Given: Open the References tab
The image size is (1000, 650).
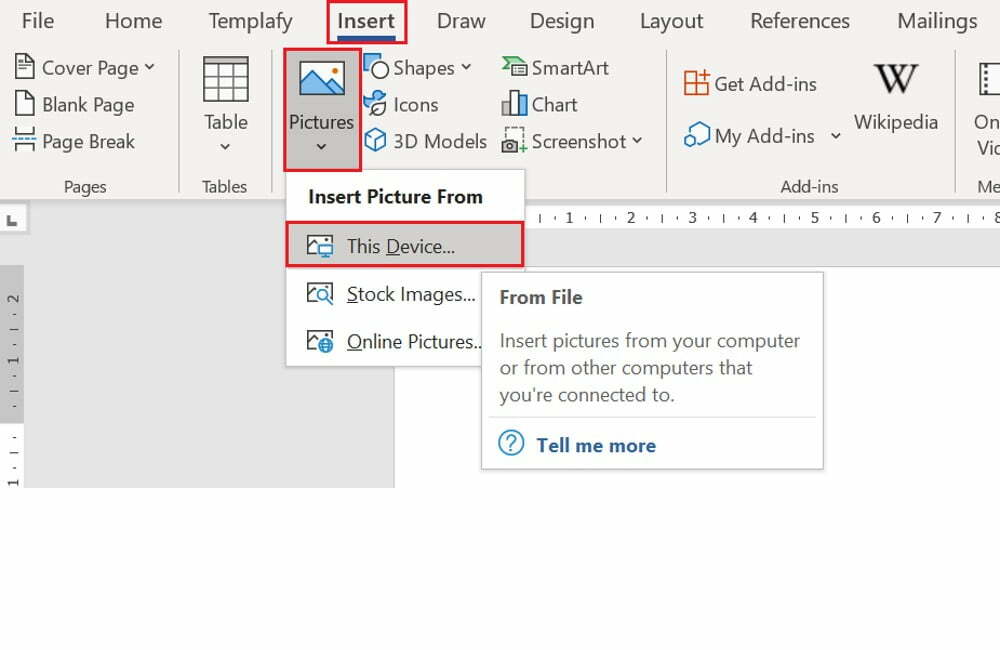Looking at the screenshot, I should pyautogui.click(x=800, y=21).
